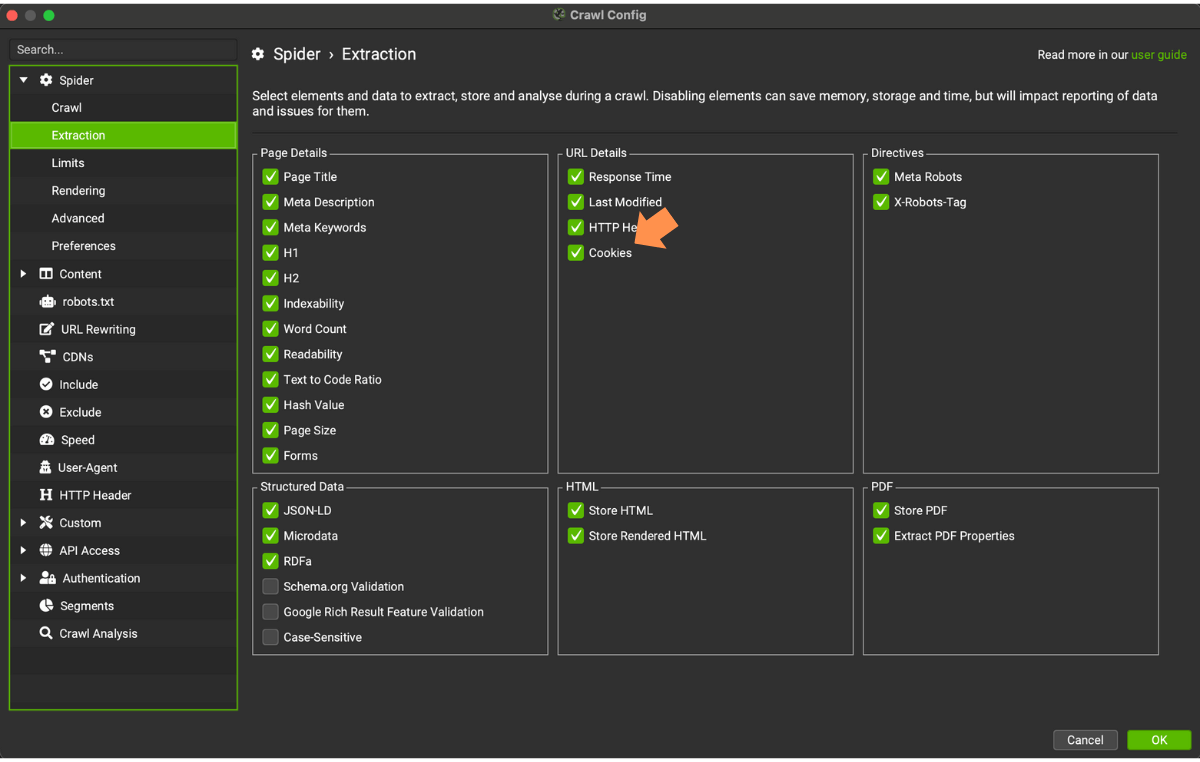
Task: Disable the Cookies extraction checkbox
Action: 575,252
